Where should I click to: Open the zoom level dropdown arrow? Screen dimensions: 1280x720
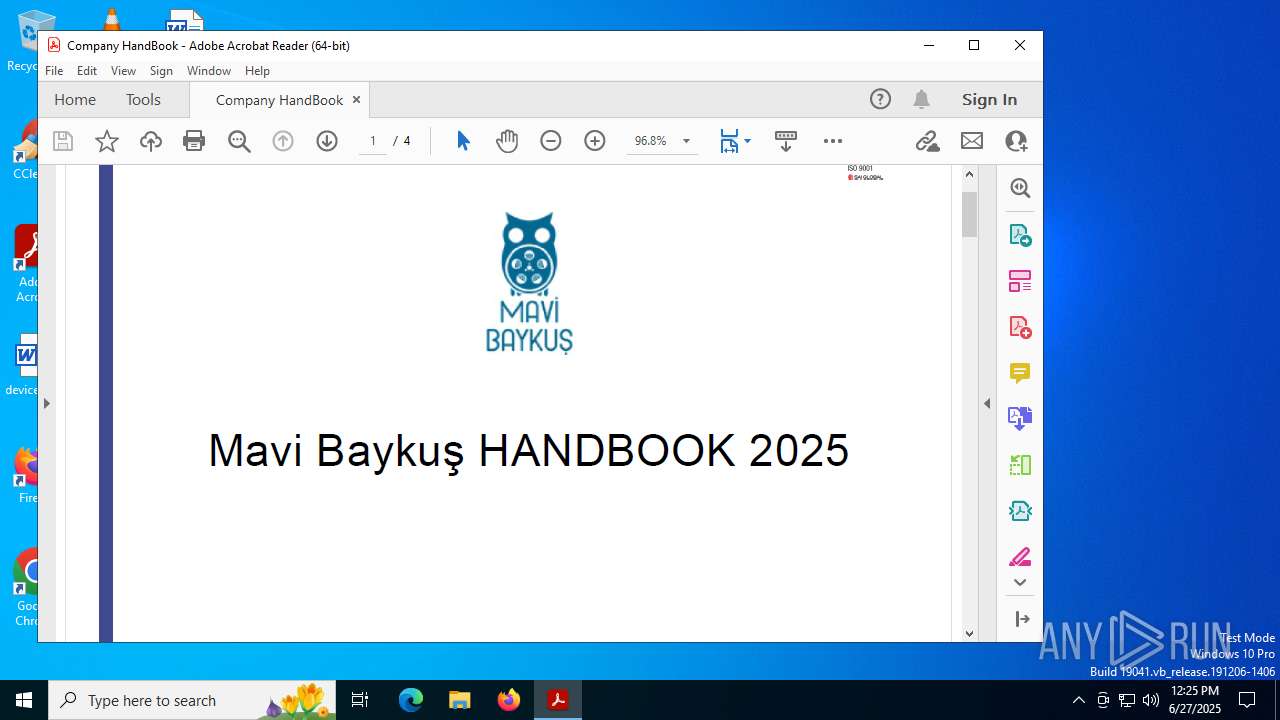tap(686, 141)
